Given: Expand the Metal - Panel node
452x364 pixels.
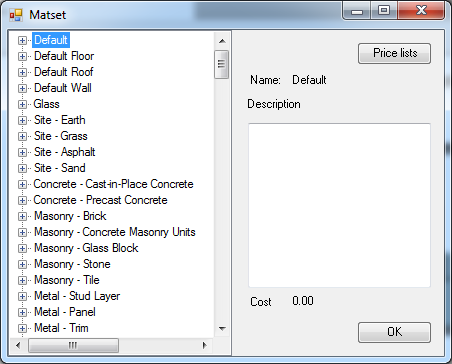Looking at the screenshot, I should tap(22, 312).
